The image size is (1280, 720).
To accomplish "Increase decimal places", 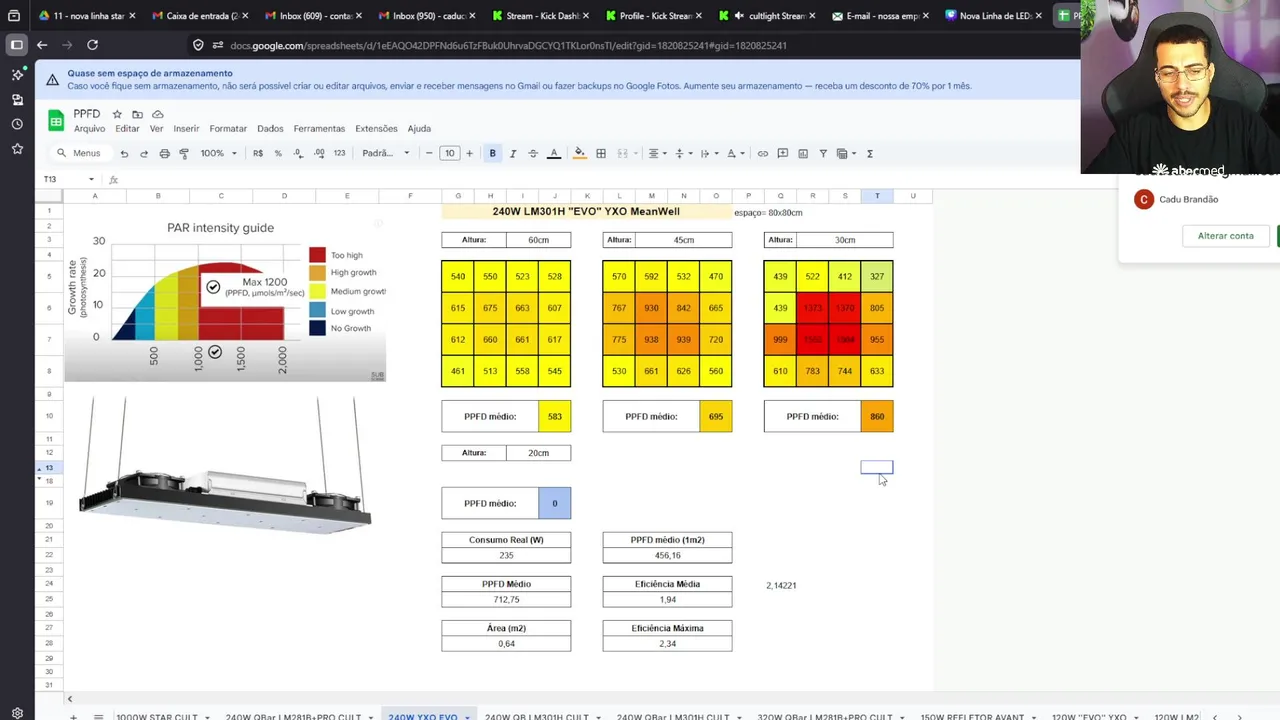I will 319,153.
